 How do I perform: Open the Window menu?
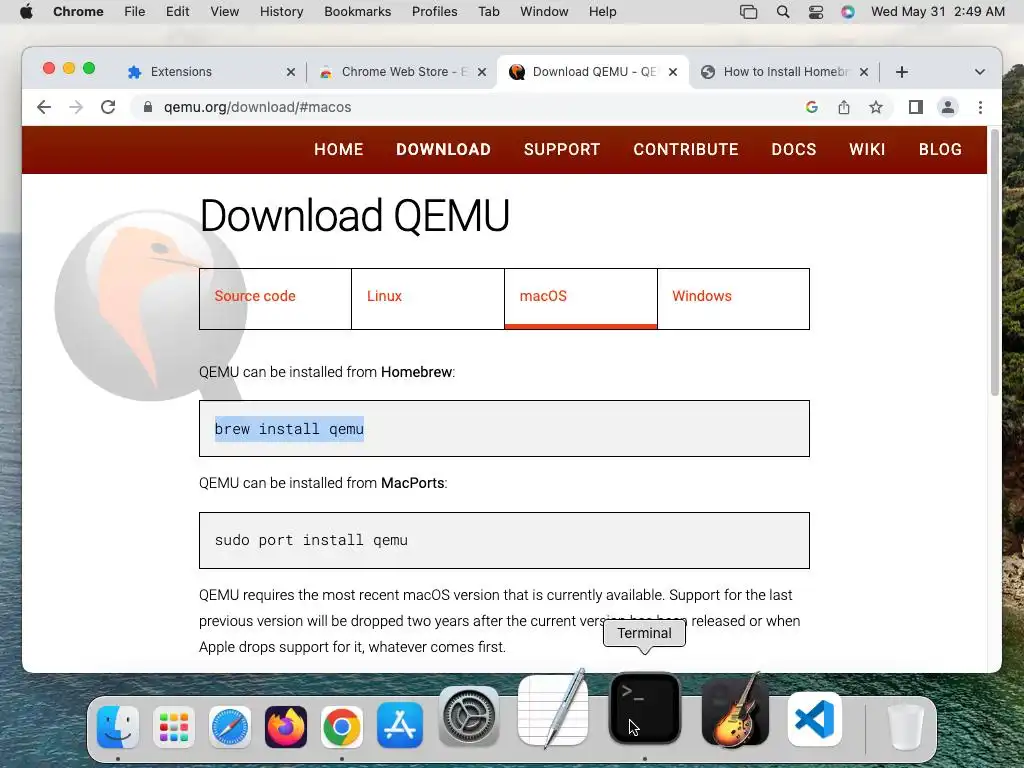pyautogui.click(x=544, y=12)
